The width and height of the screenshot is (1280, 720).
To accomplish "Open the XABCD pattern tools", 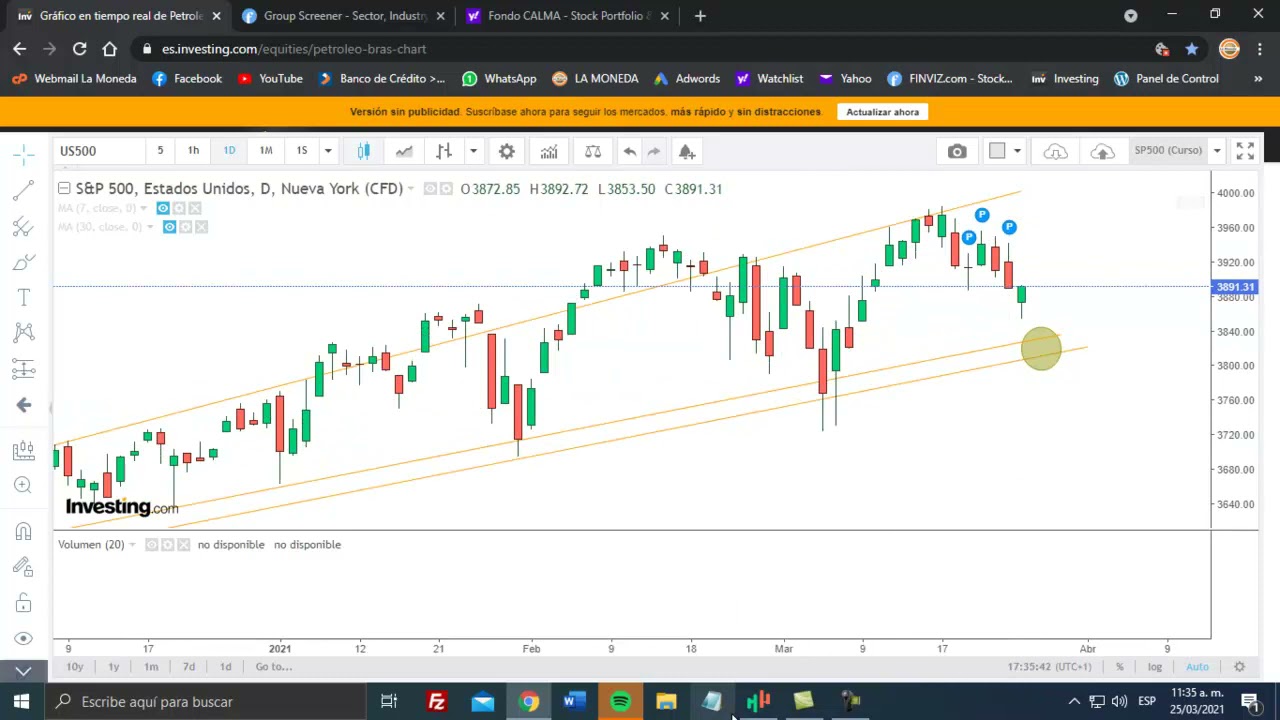I will 24,332.
